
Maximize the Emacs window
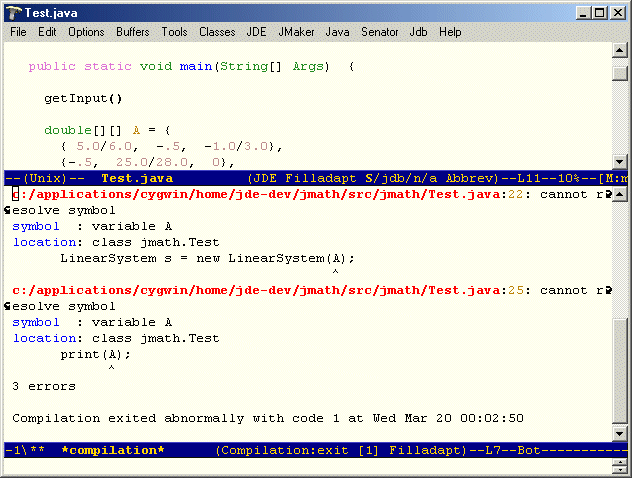pos(599,12)
